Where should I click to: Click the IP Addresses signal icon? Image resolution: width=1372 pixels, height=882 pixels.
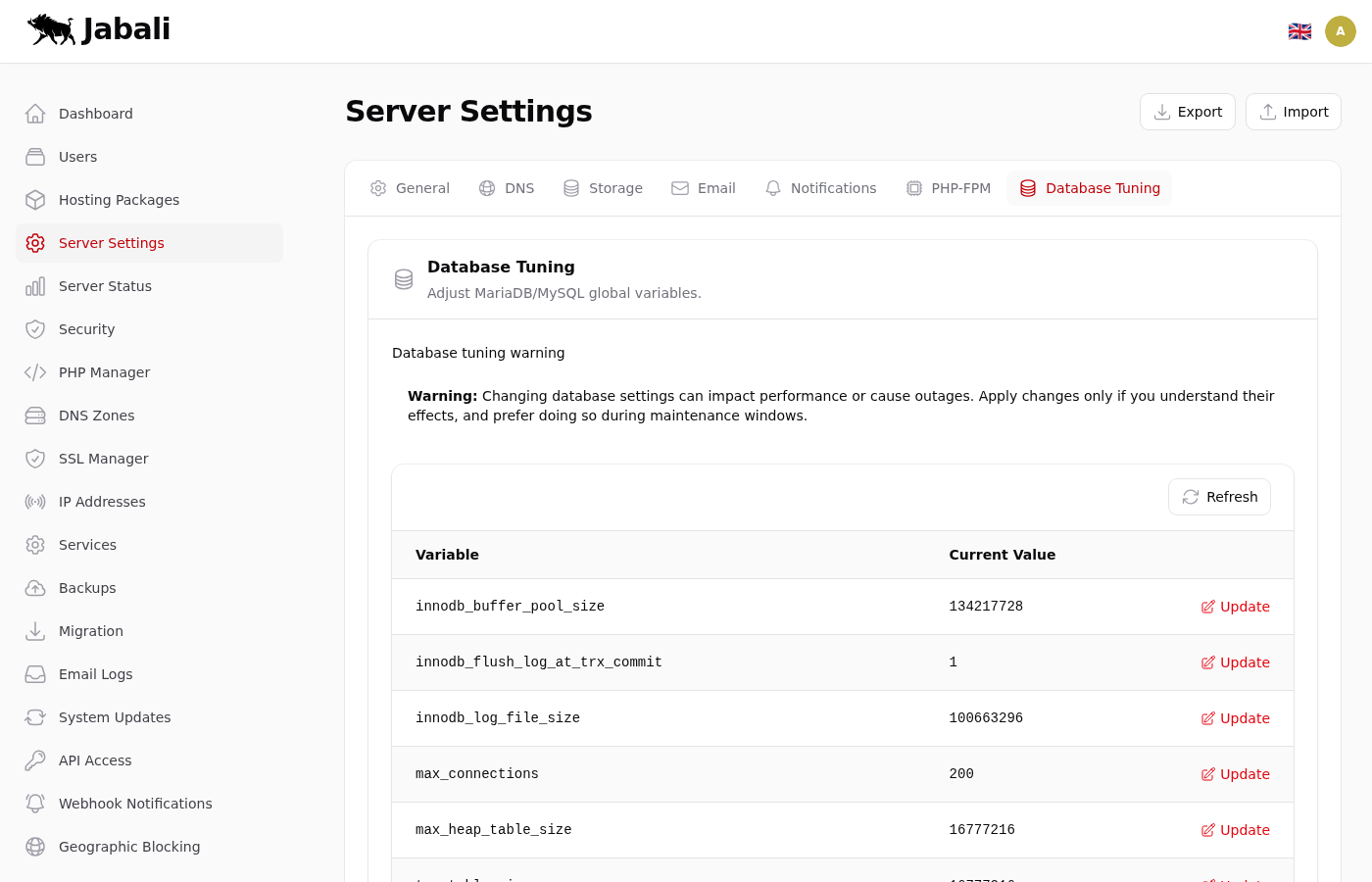35,502
